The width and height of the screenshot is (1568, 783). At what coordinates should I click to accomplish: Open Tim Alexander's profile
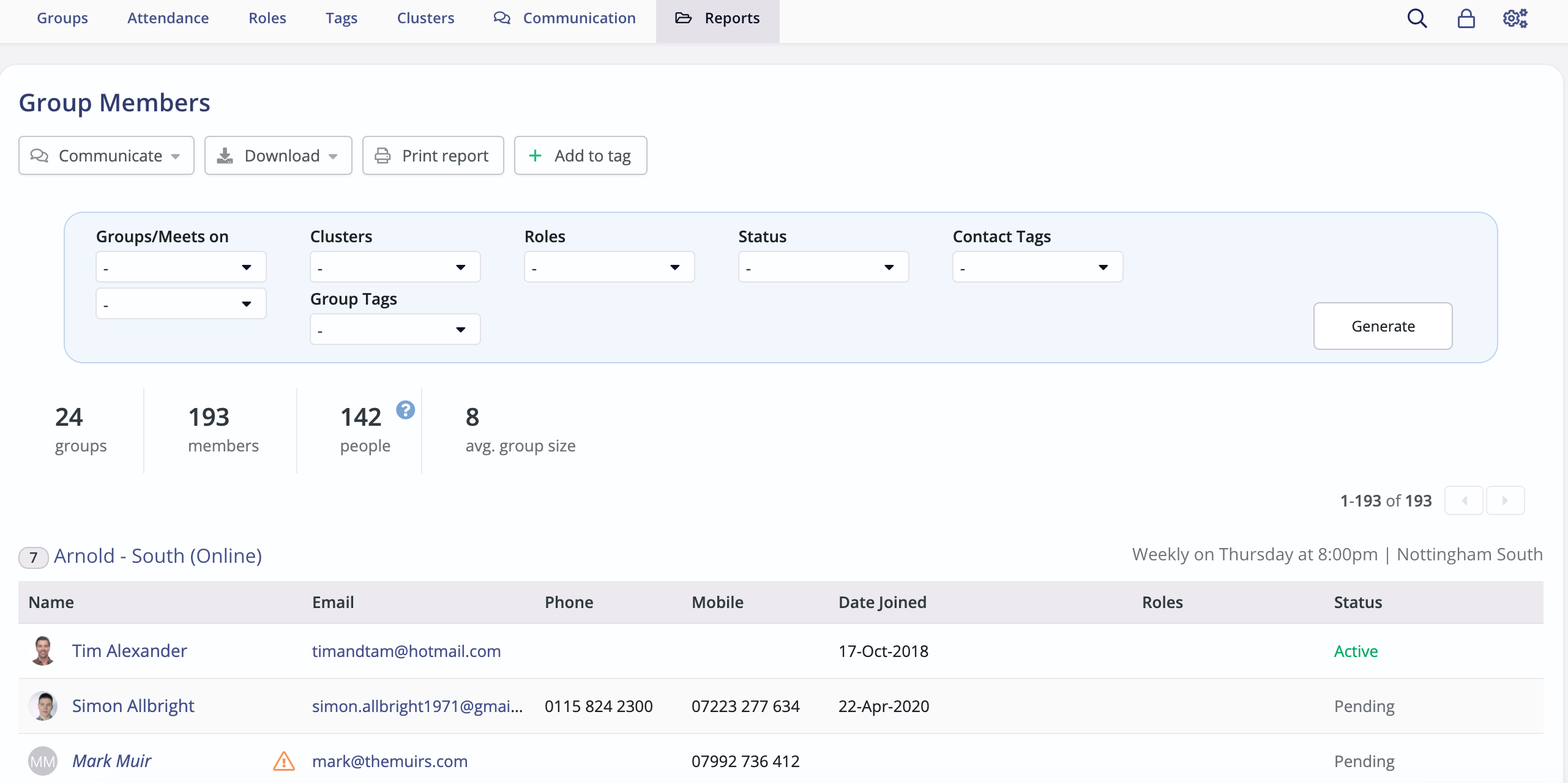tap(129, 650)
